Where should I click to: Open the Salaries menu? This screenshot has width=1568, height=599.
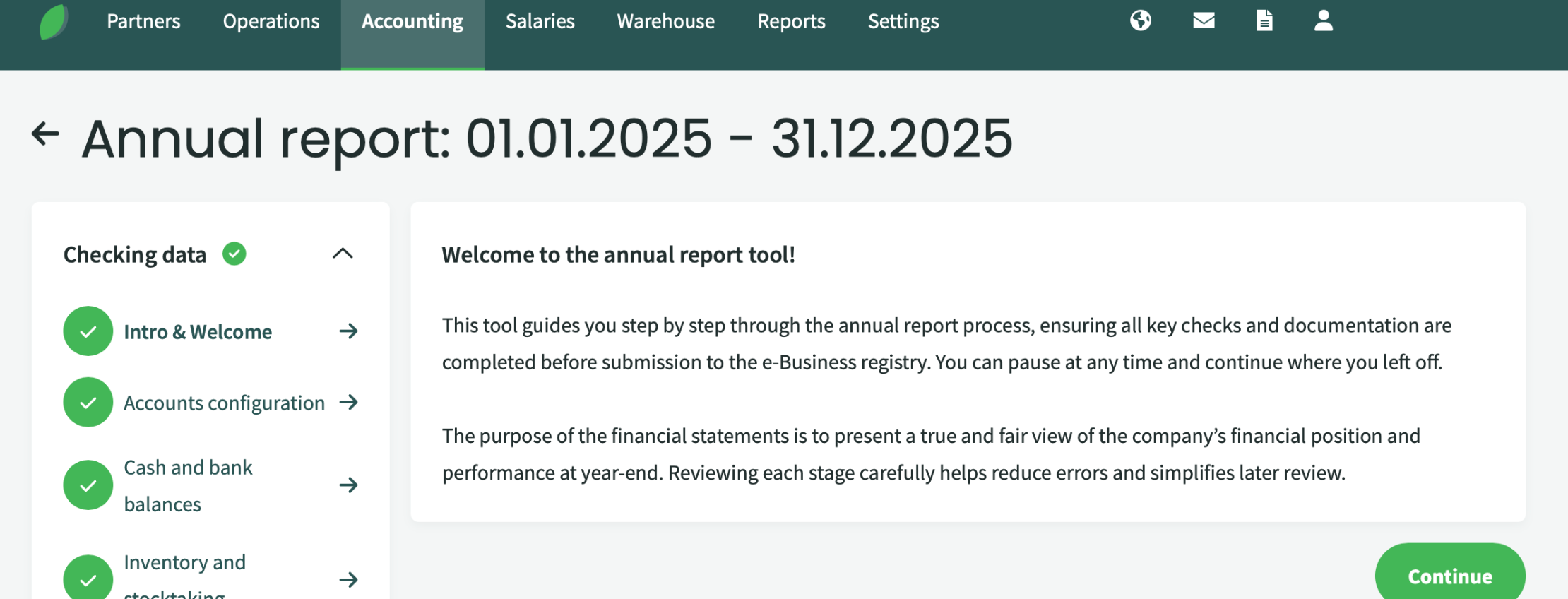click(540, 21)
